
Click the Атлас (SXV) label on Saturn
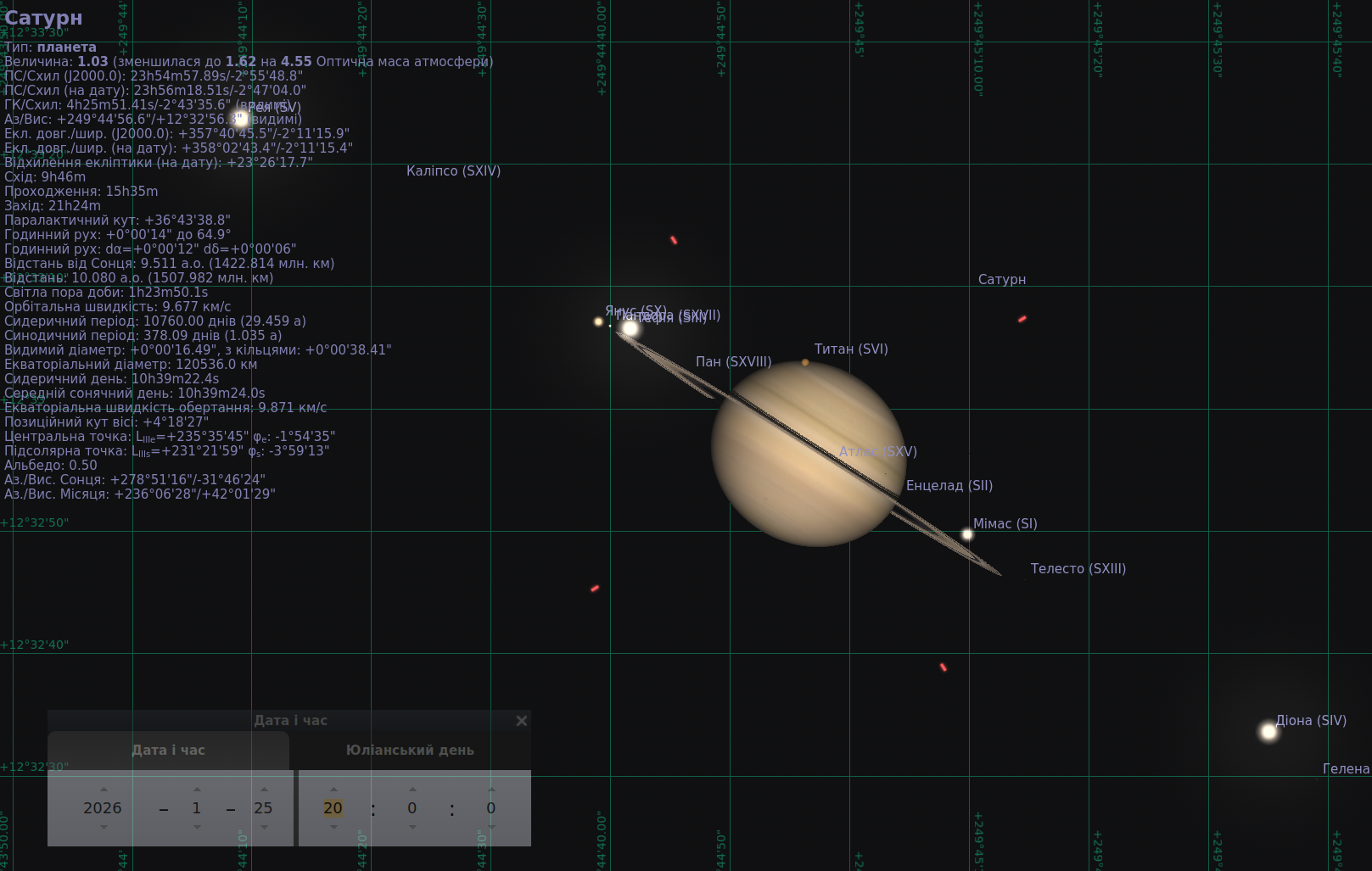(x=878, y=452)
